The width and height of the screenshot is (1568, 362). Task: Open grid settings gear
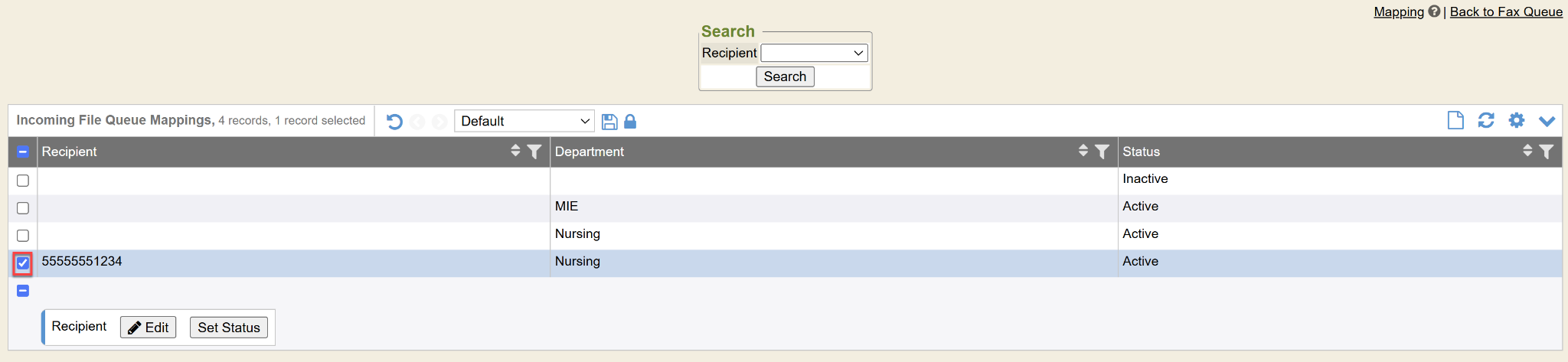tap(1517, 120)
